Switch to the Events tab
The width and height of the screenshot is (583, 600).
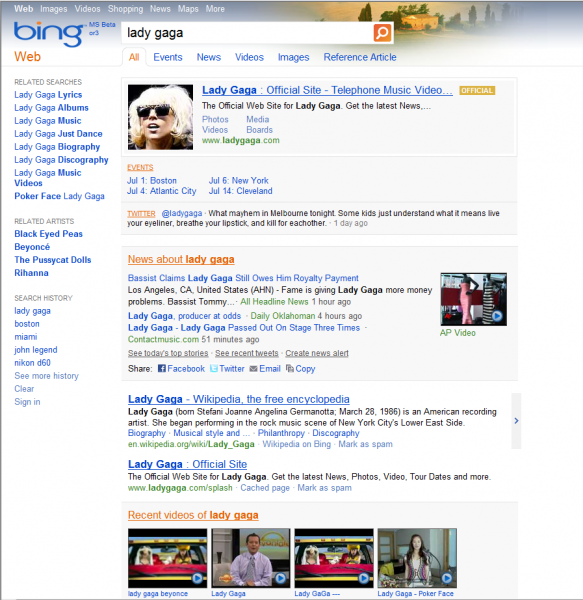pyautogui.click(x=168, y=57)
